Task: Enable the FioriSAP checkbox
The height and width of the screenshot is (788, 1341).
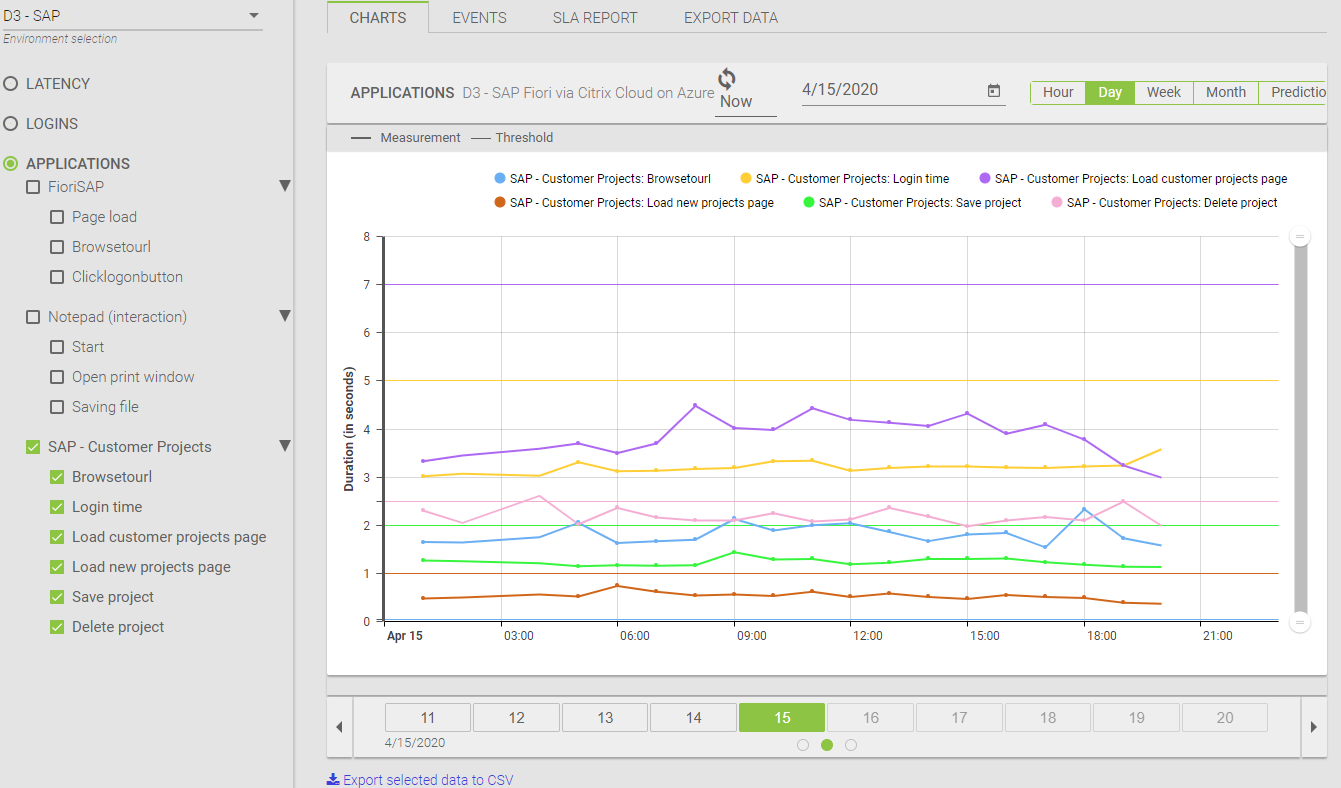Action: (33, 187)
